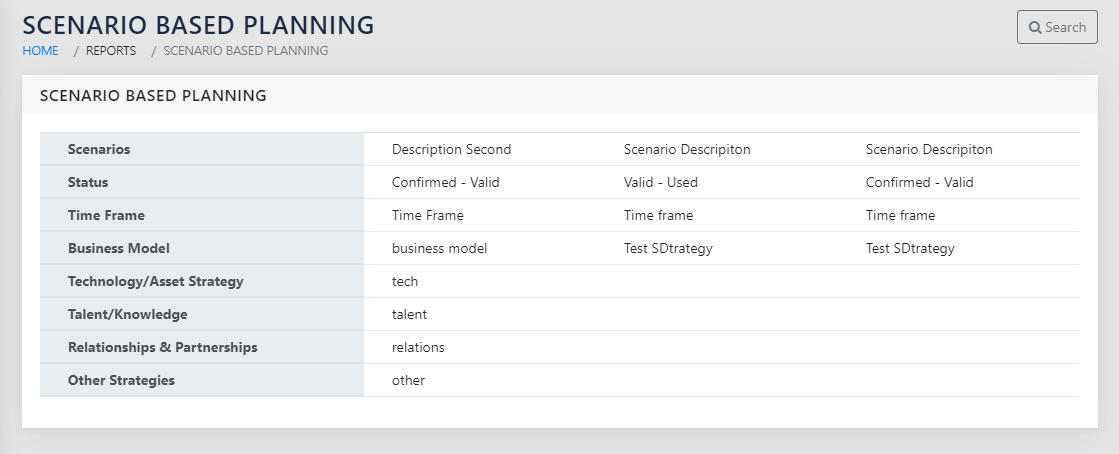Screen dimensions: 1119x454
Task: Click the Relationships & Partnerships row label
Action: click(x=162, y=347)
